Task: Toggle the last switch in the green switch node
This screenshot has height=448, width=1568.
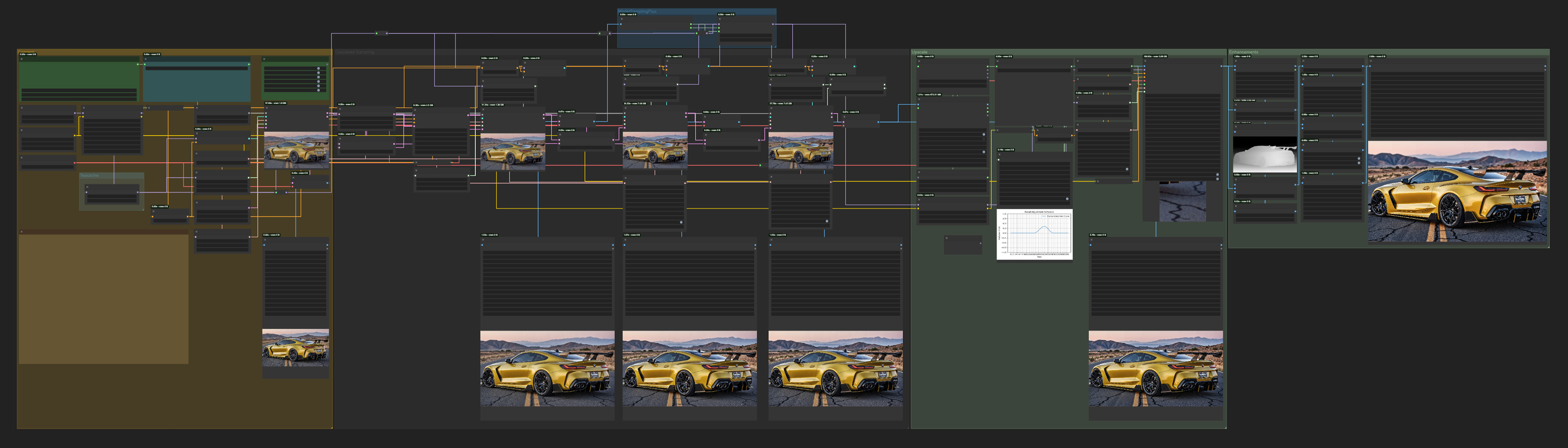Action: 318,90
